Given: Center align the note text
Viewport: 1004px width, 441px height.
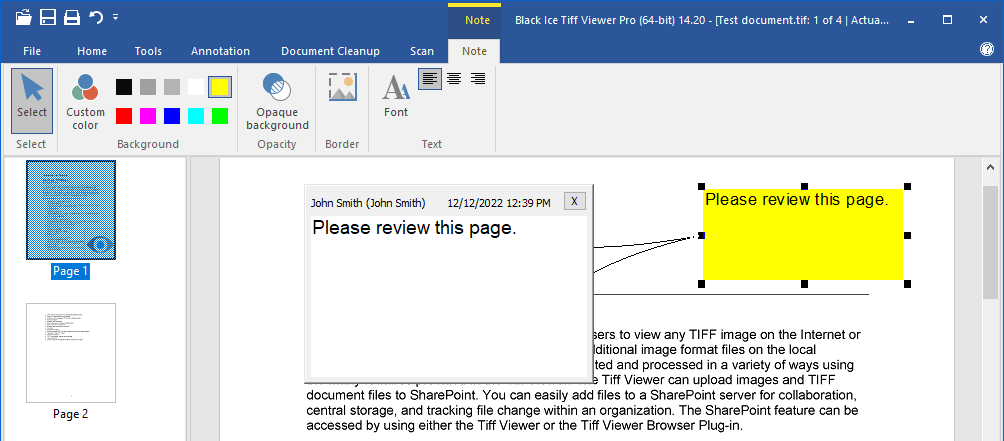Looking at the screenshot, I should tap(454, 79).
